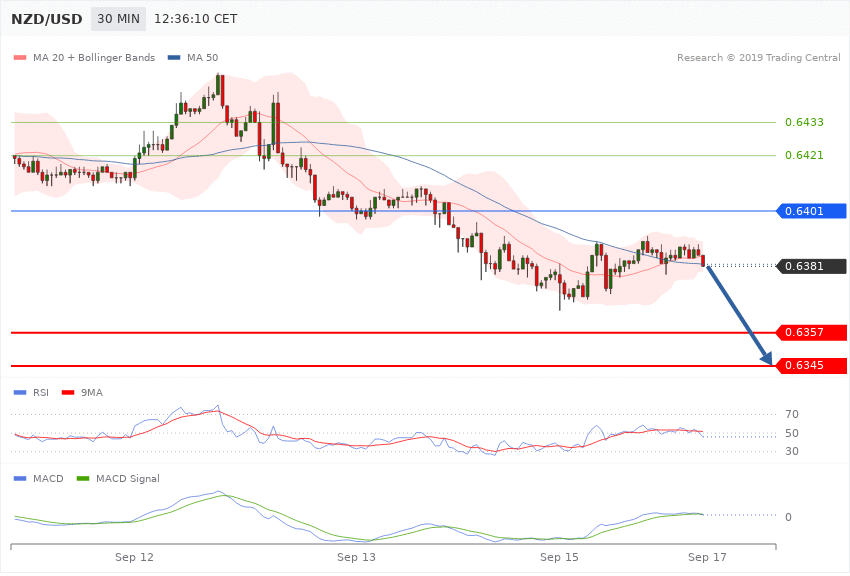850x576 pixels.
Task: Click the MACD legend label
Action: [x=48, y=478]
